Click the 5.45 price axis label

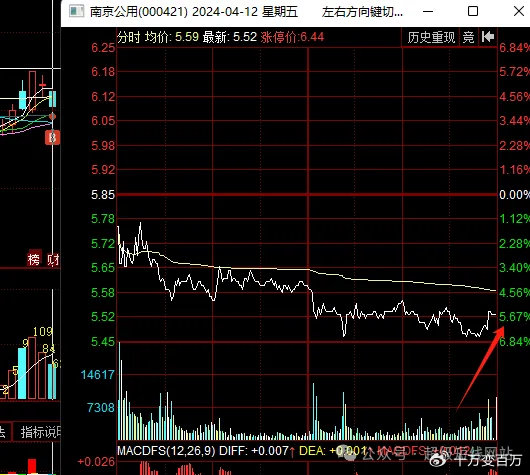[x=103, y=341]
